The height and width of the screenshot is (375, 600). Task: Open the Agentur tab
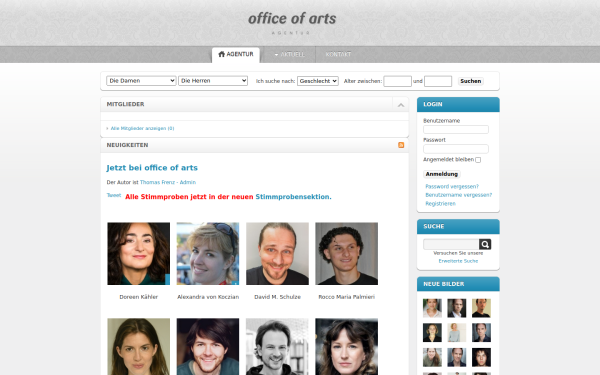point(236,54)
